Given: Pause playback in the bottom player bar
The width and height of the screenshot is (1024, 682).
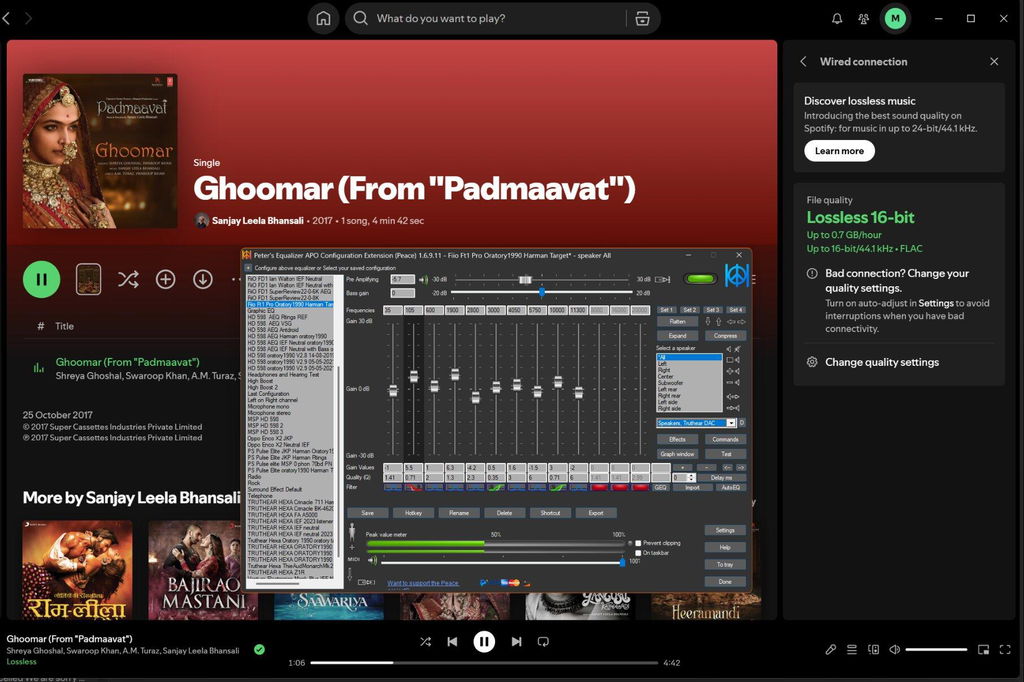Looking at the screenshot, I should coord(484,641).
